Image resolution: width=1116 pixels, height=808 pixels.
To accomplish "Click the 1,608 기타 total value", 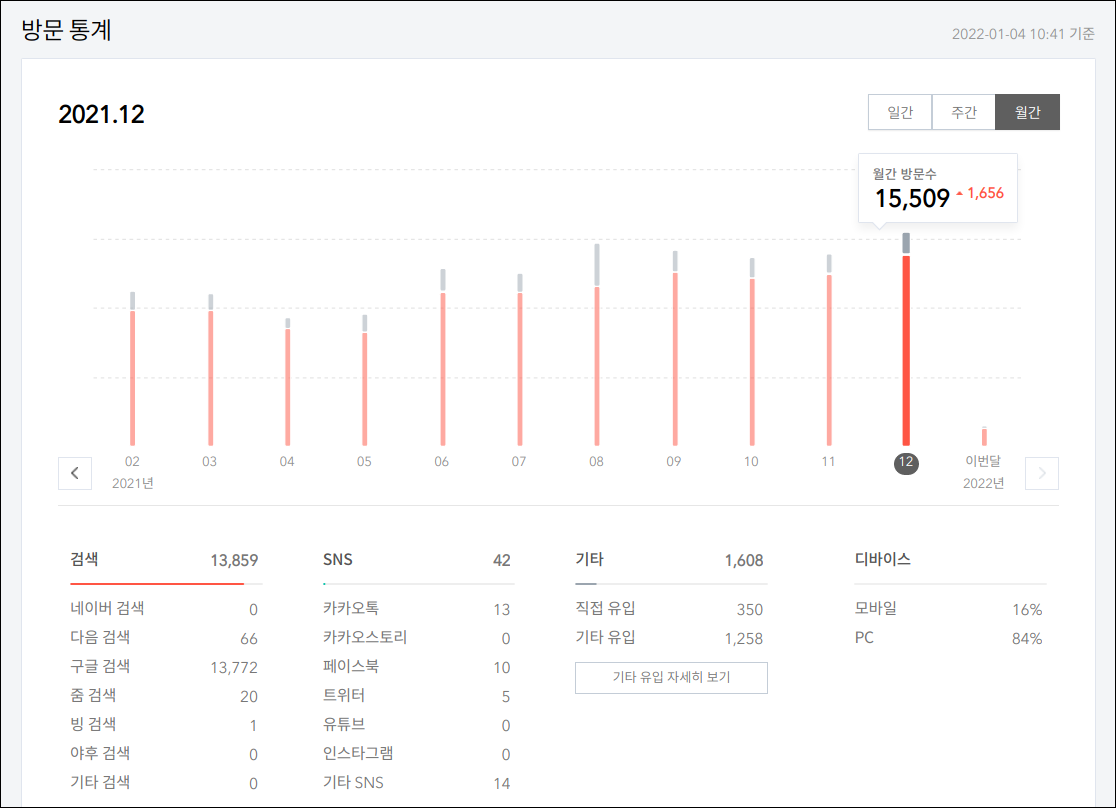I will coord(744,560).
